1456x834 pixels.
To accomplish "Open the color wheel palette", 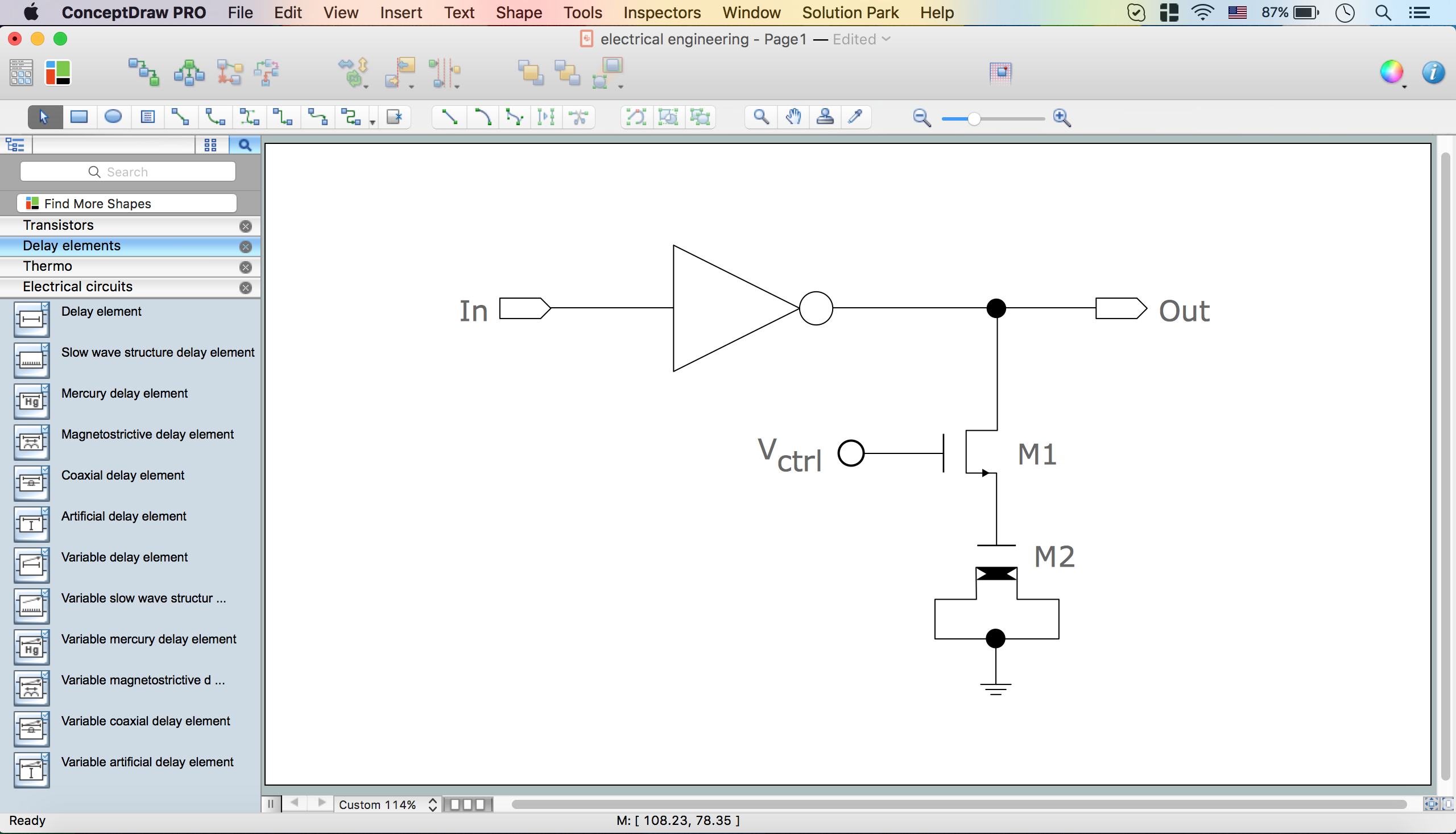I will [x=1391, y=73].
